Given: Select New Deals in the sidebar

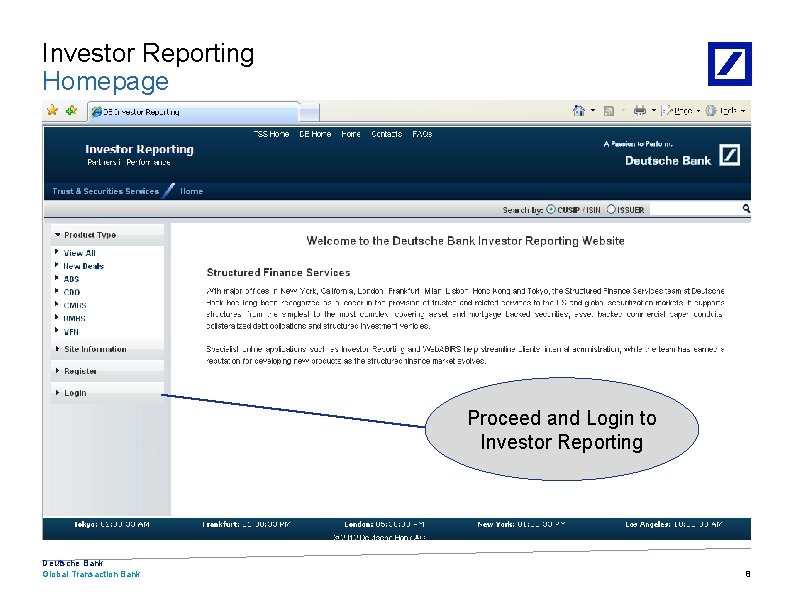Looking at the screenshot, I should point(84,266).
